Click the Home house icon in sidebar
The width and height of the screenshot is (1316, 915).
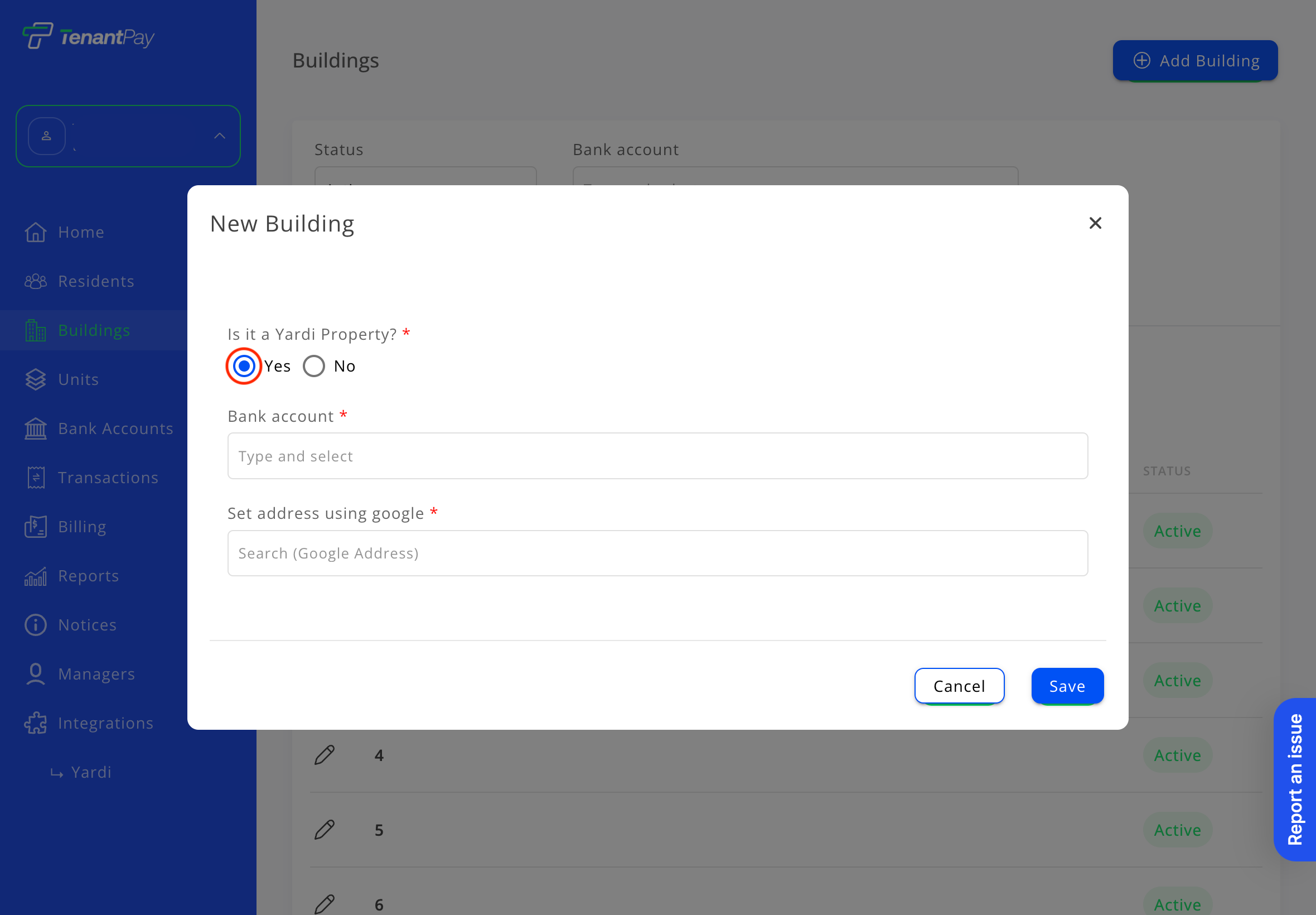36,232
